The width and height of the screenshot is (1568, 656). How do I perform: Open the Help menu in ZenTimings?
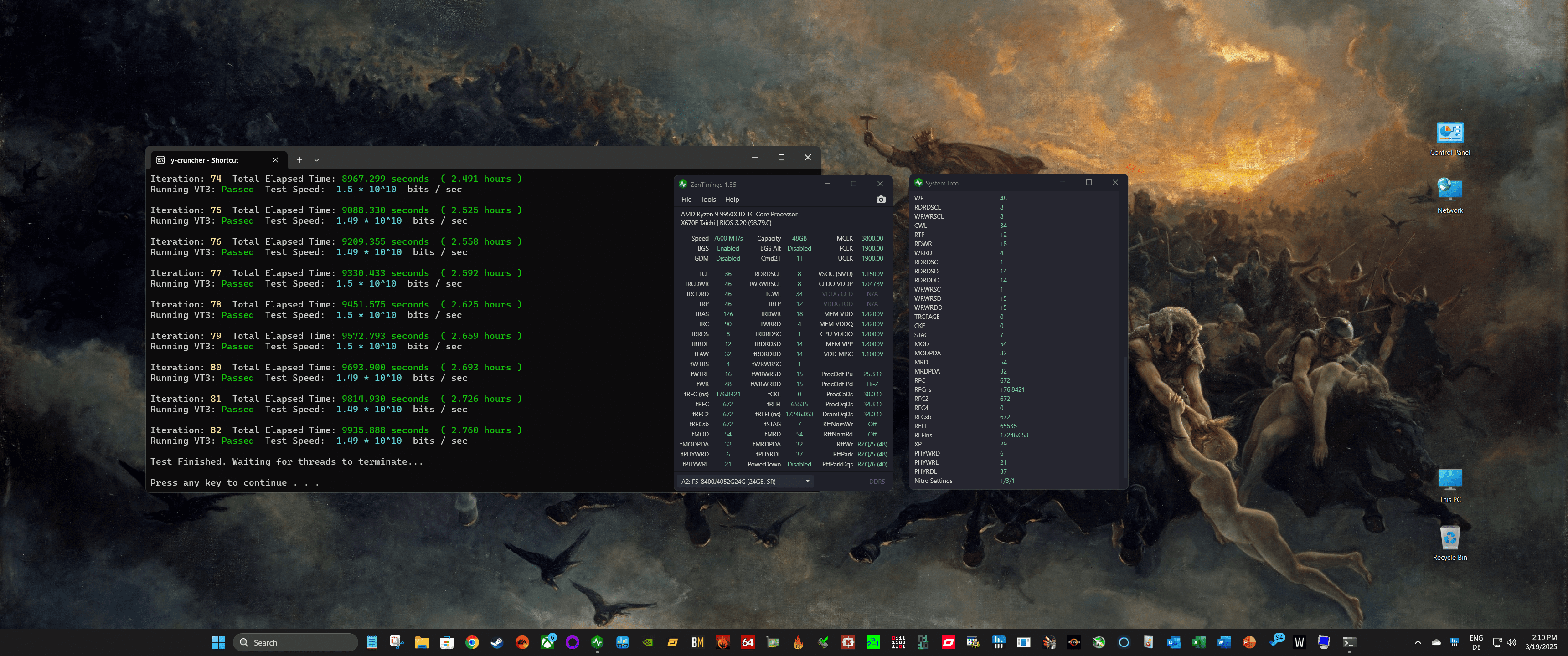click(732, 200)
